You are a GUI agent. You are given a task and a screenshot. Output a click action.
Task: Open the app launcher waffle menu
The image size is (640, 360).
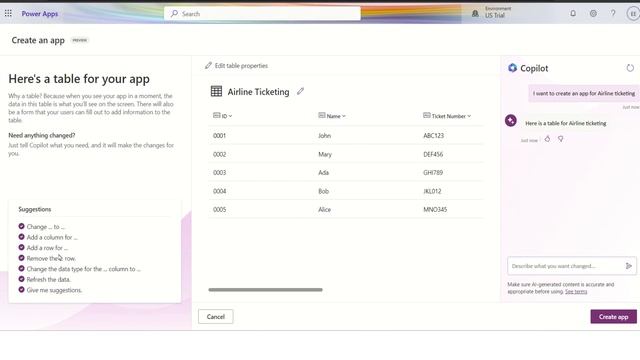[x=8, y=13]
